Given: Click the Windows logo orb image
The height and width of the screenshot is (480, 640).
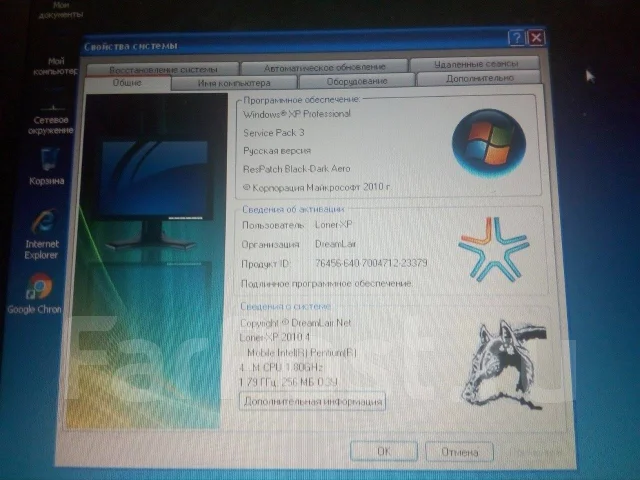Looking at the screenshot, I should click(489, 143).
